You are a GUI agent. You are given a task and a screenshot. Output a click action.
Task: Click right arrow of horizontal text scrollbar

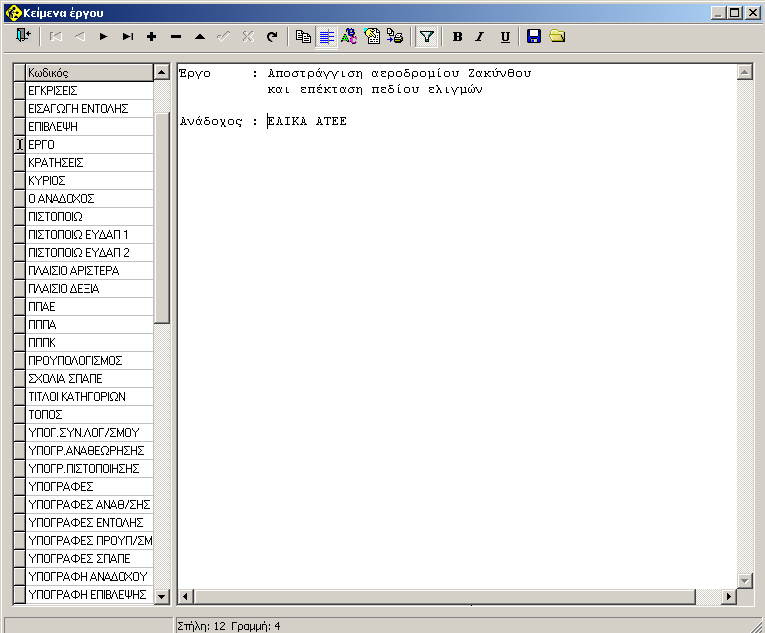tap(728, 597)
